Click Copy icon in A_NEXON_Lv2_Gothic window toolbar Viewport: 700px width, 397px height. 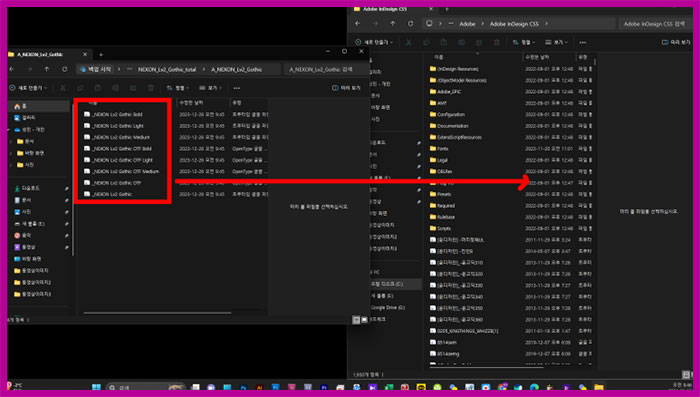point(80,88)
